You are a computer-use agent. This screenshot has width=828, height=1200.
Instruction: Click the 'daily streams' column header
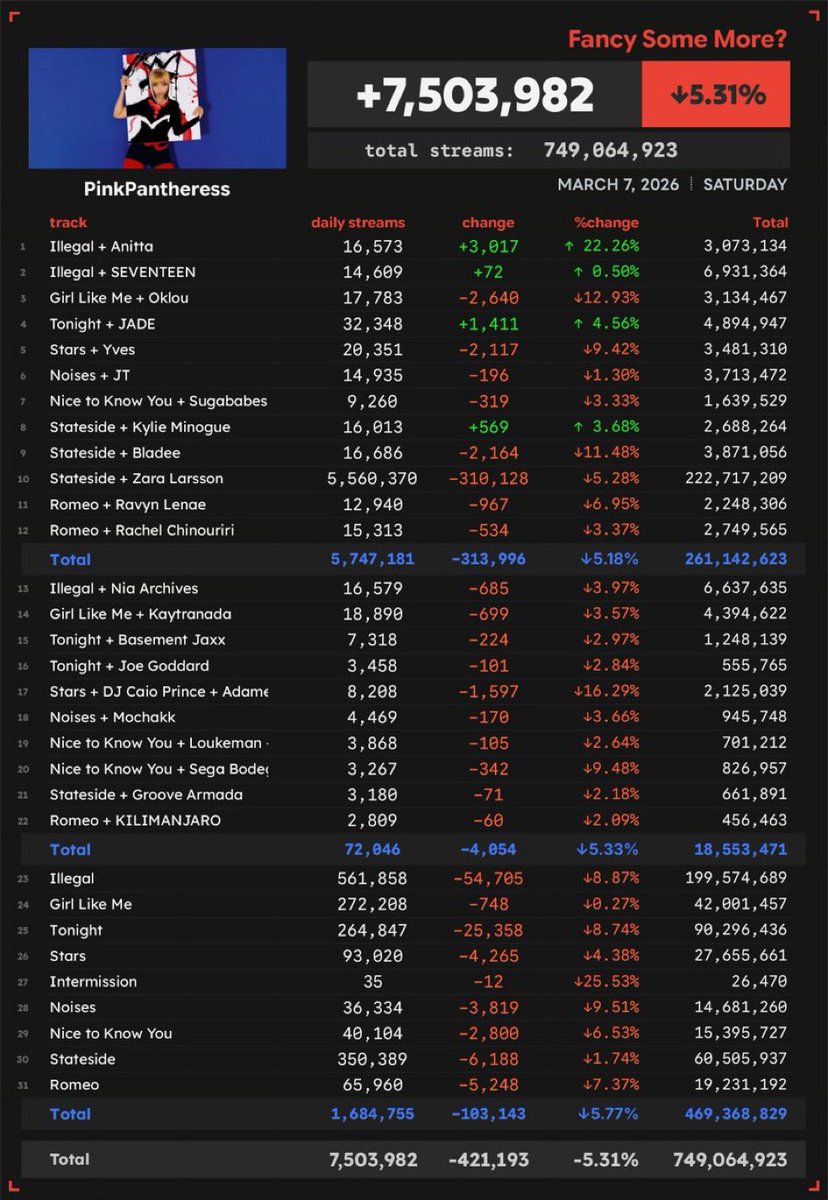tap(358, 223)
